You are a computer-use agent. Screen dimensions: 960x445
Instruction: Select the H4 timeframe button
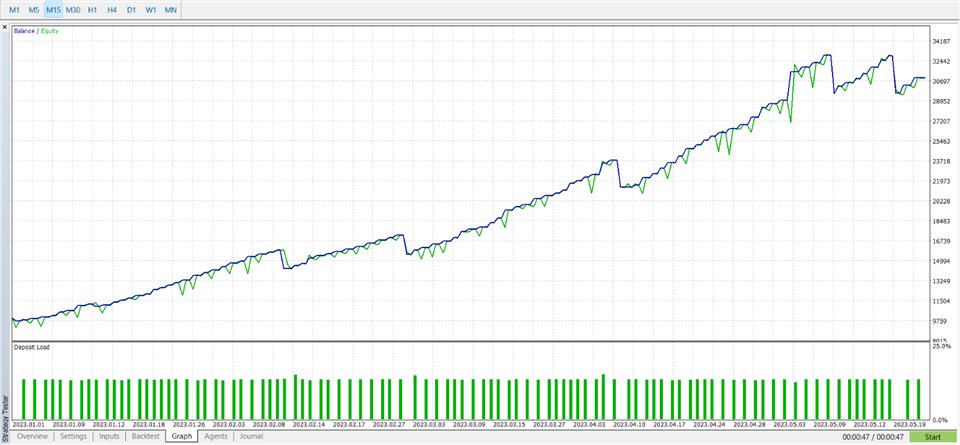(112, 10)
